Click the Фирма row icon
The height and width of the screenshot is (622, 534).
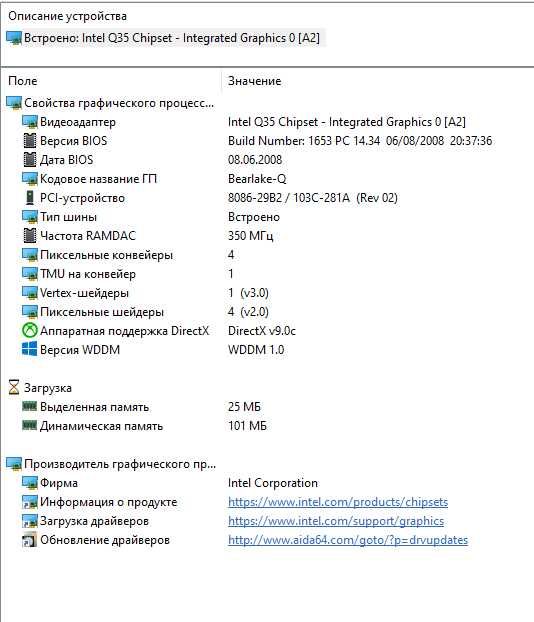(30, 483)
